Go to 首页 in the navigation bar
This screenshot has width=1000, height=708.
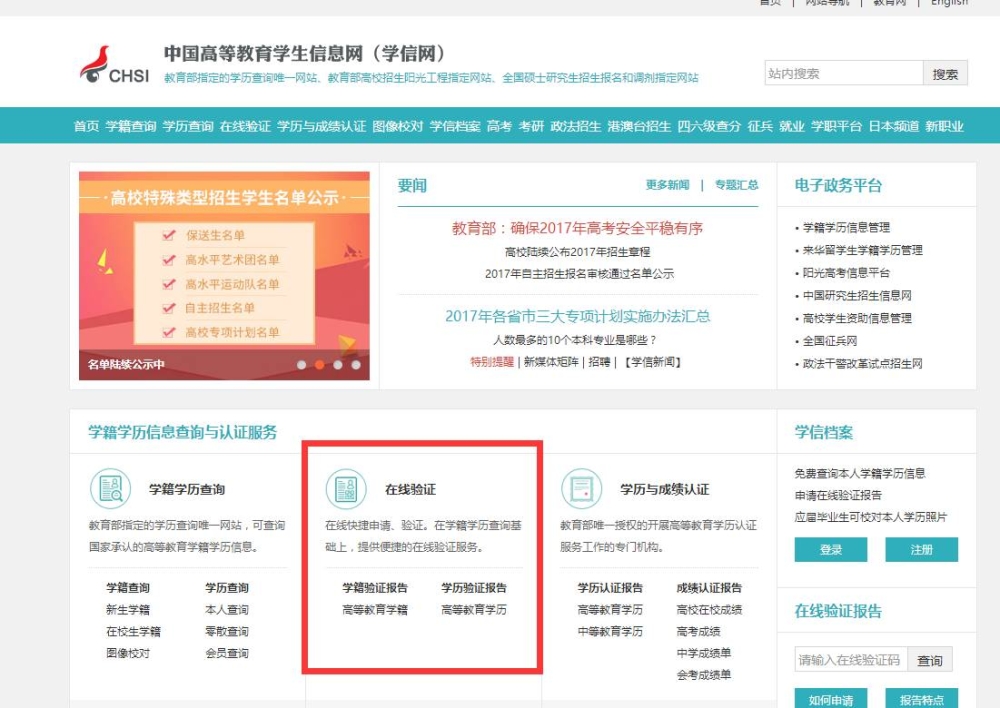click(86, 126)
